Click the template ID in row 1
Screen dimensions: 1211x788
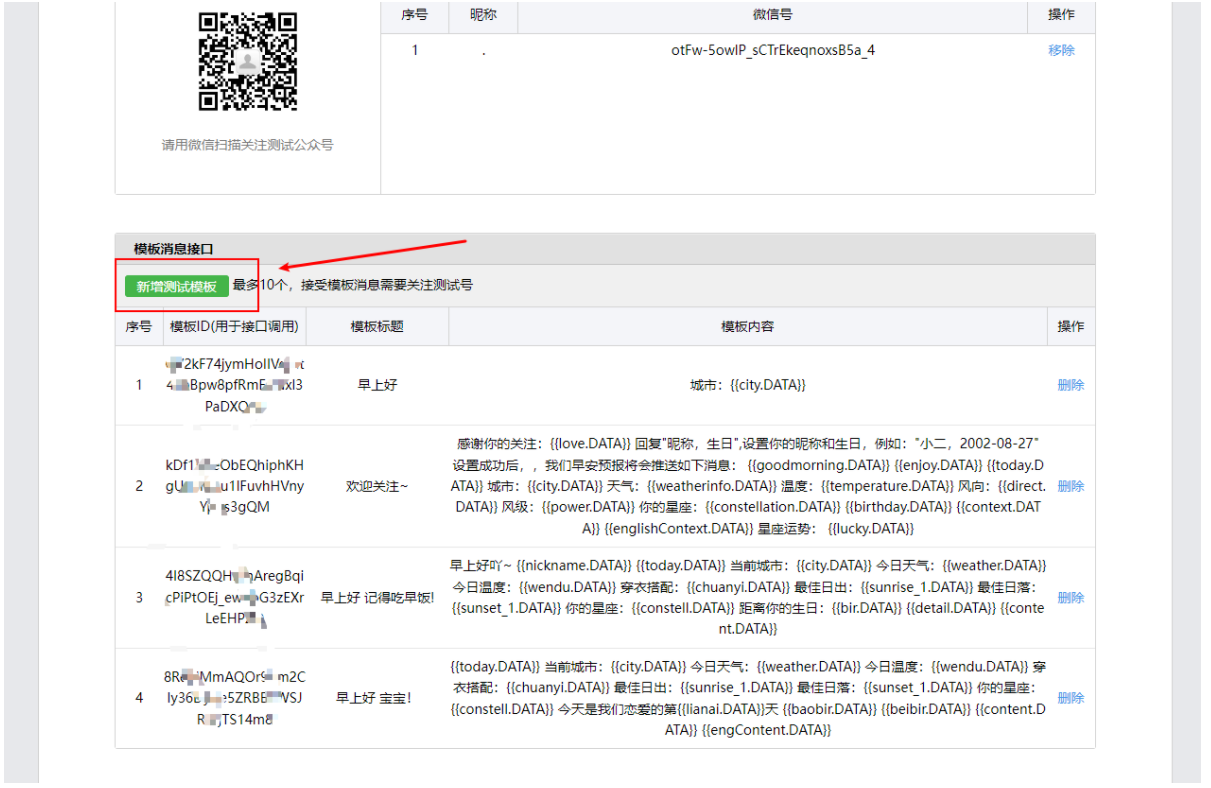pos(235,385)
